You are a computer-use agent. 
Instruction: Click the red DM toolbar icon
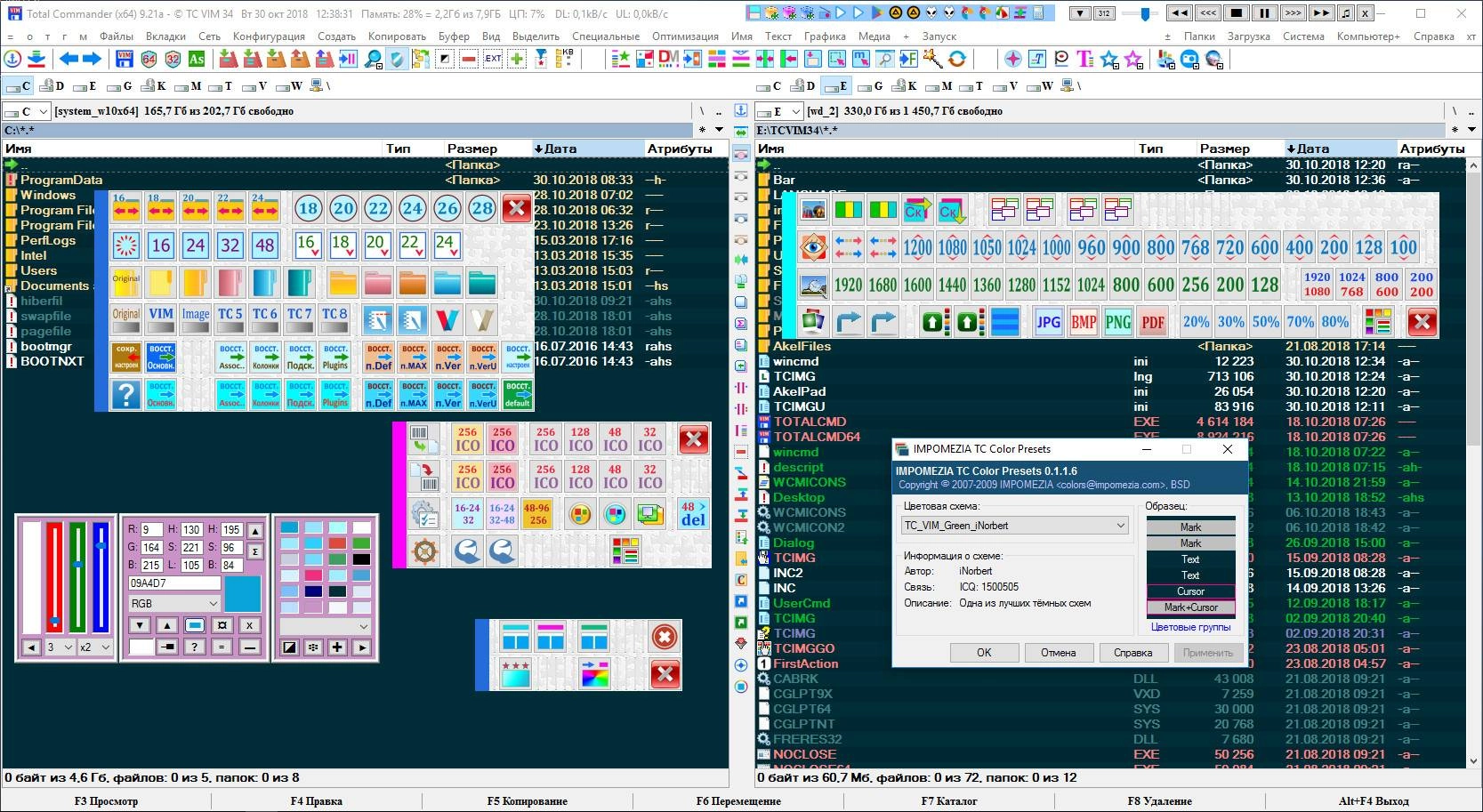click(x=668, y=60)
